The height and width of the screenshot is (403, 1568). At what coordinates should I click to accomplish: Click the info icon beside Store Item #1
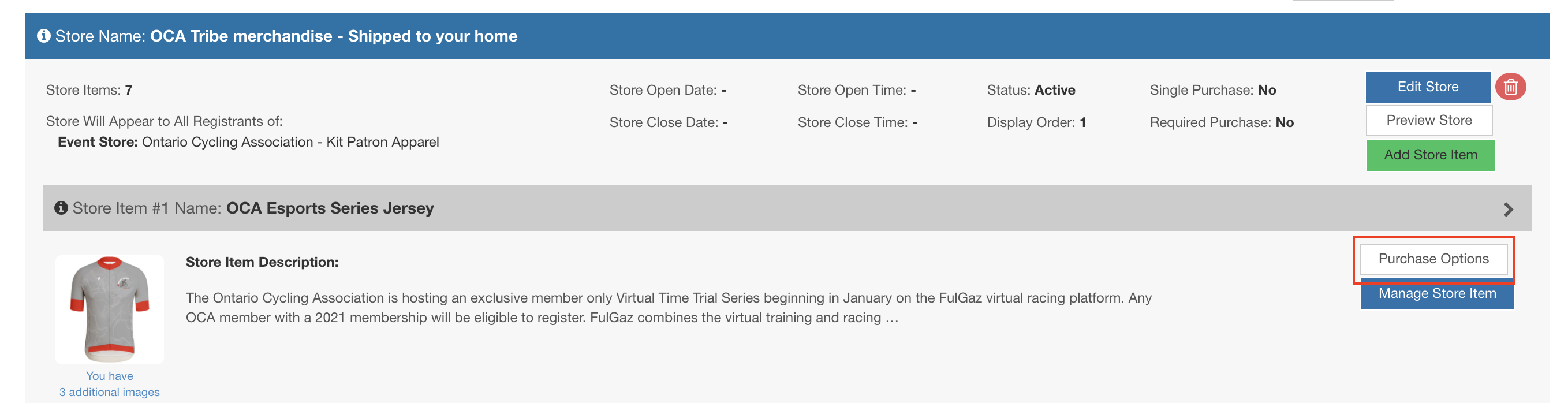[x=61, y=208]
